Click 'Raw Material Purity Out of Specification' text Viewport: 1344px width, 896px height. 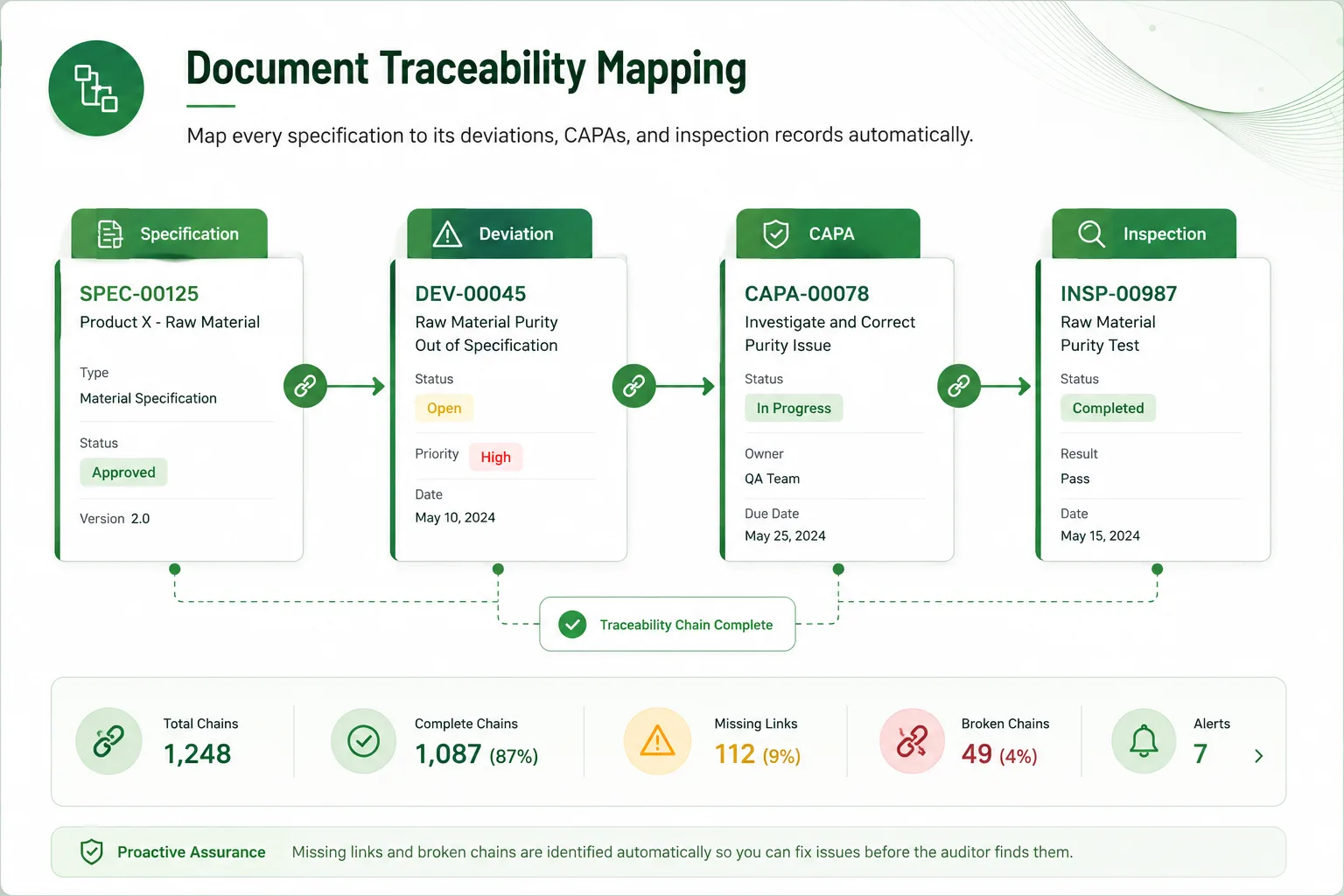coord(486,333)
